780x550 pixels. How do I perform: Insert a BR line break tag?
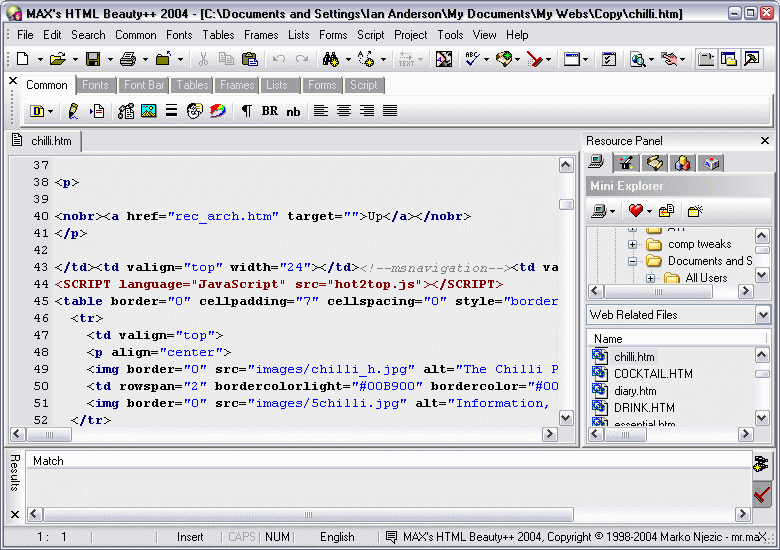coord(270,111)
